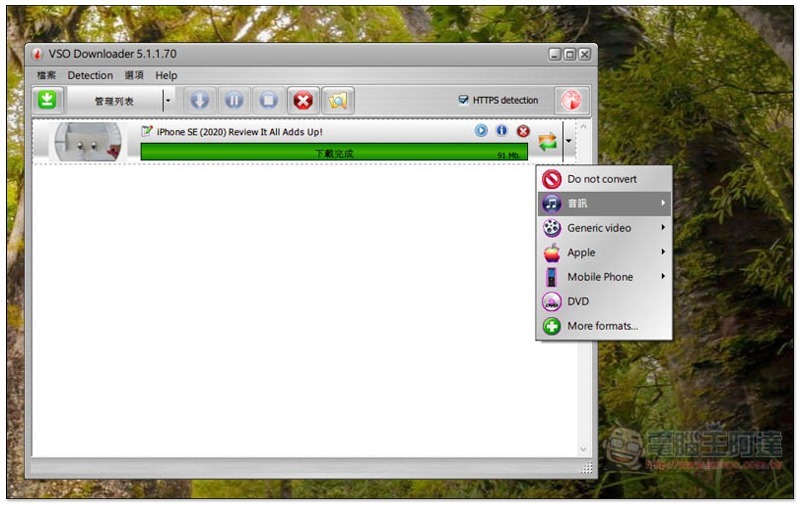Open the folder search toolbar icon

pyautogui.click(x=338, y=100)
